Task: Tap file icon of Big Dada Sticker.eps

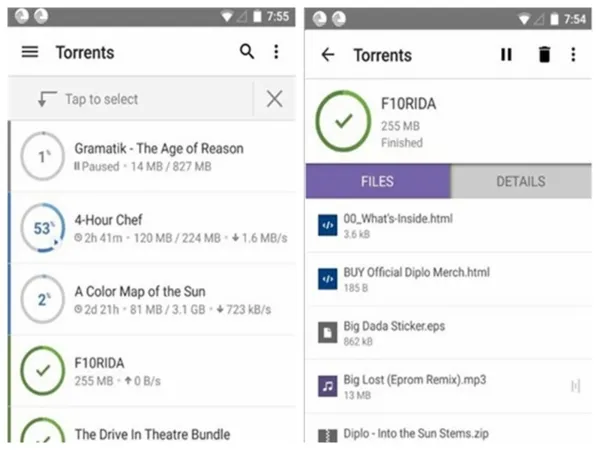Action: [328, 333]
